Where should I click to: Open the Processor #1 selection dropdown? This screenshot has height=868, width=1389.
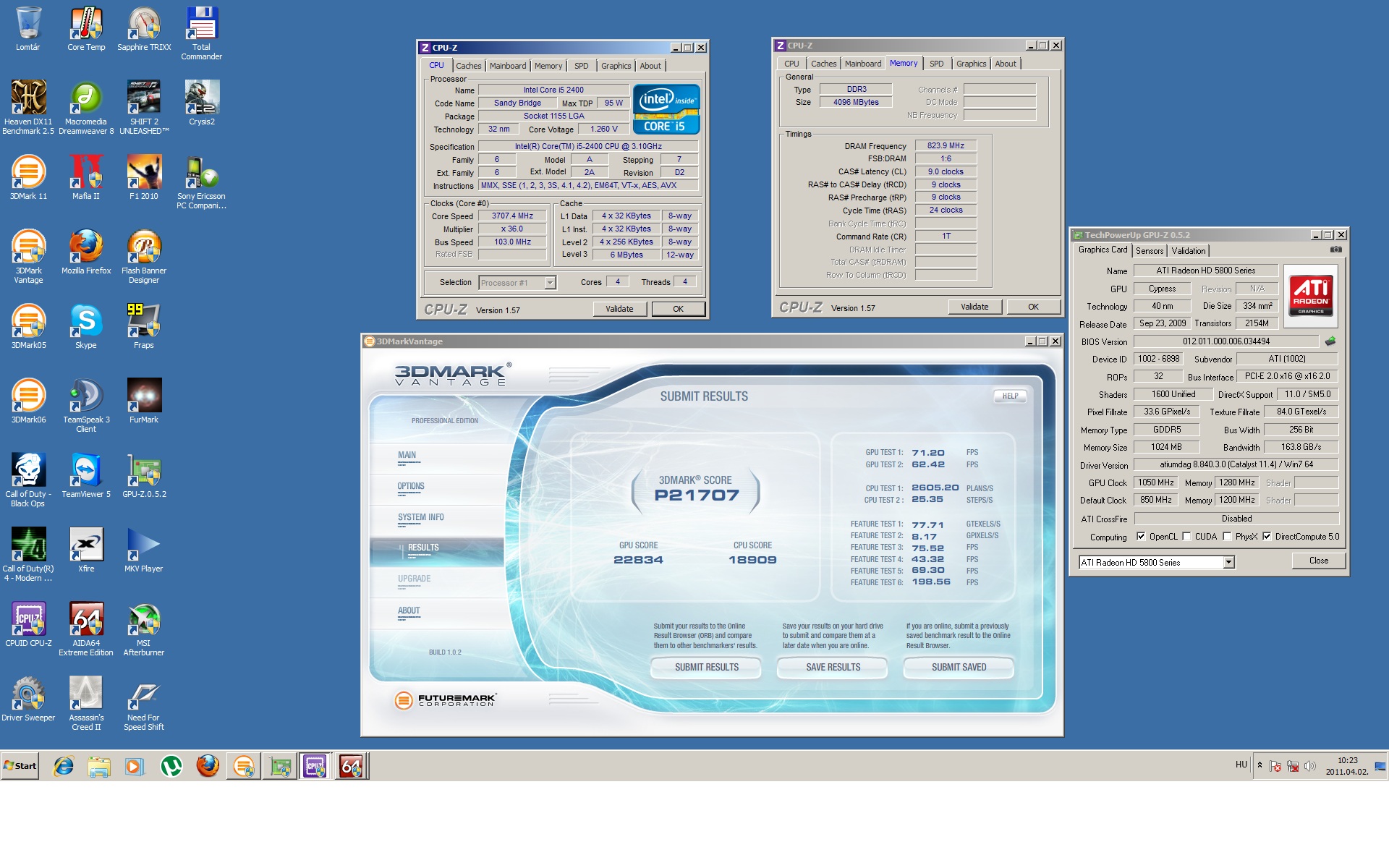[550, 283]
